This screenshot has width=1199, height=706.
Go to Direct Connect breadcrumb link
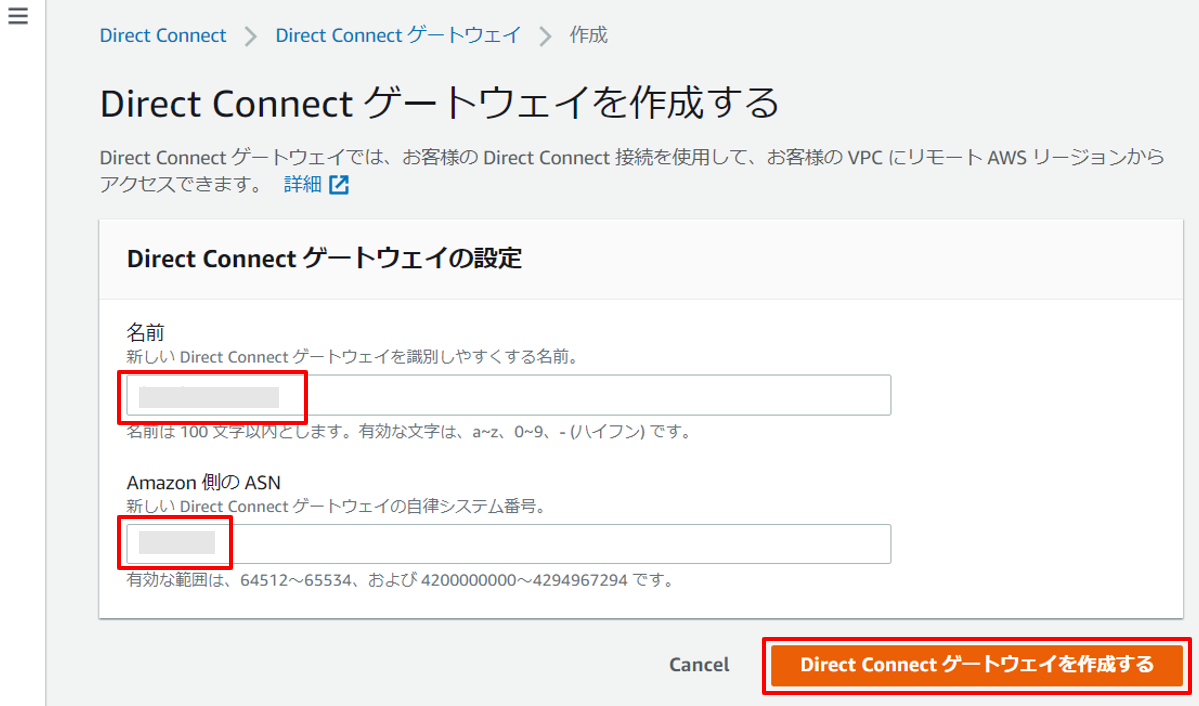click(163, 35)
